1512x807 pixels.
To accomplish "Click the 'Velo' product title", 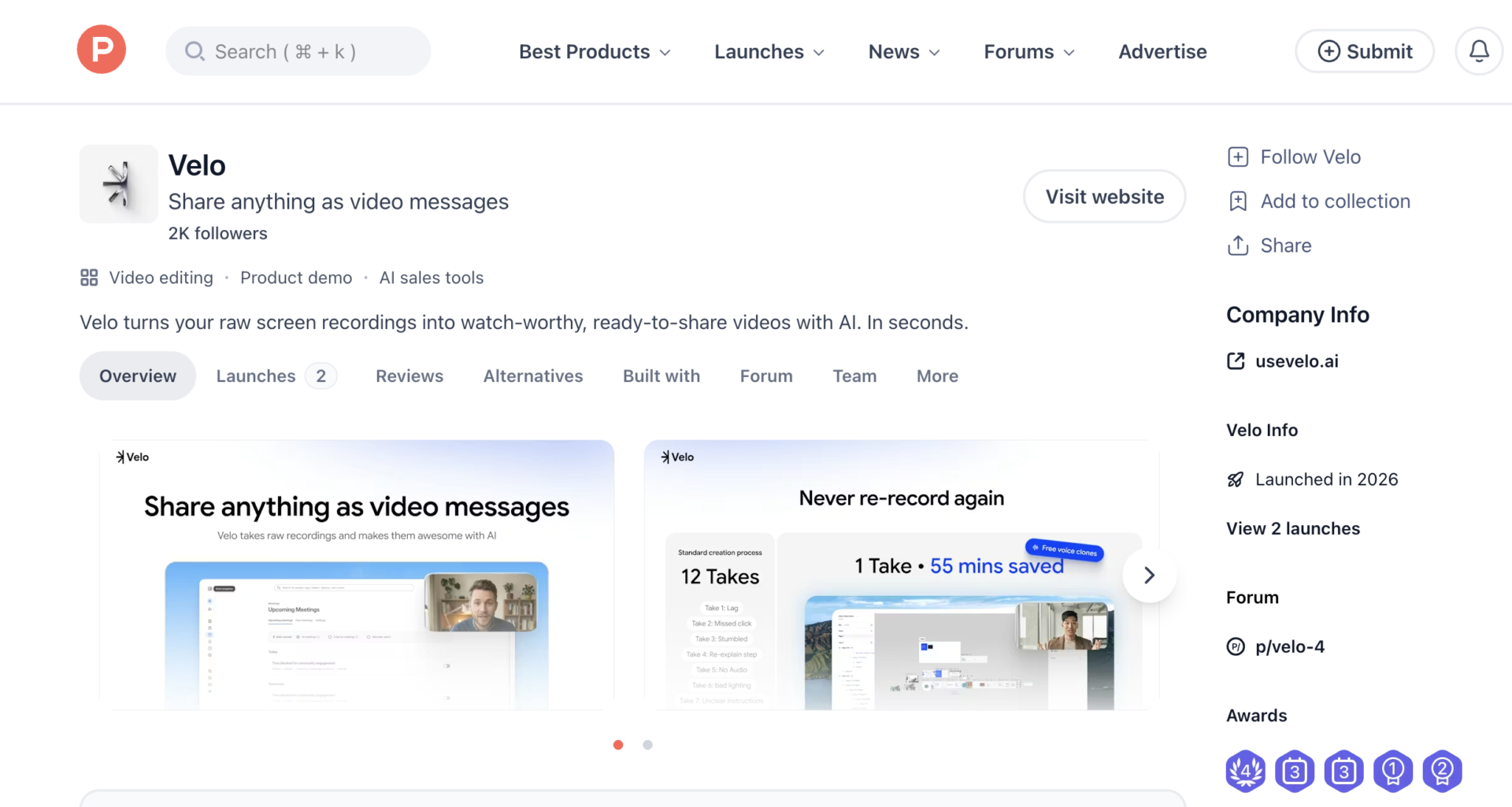I will tap(197, 165).
